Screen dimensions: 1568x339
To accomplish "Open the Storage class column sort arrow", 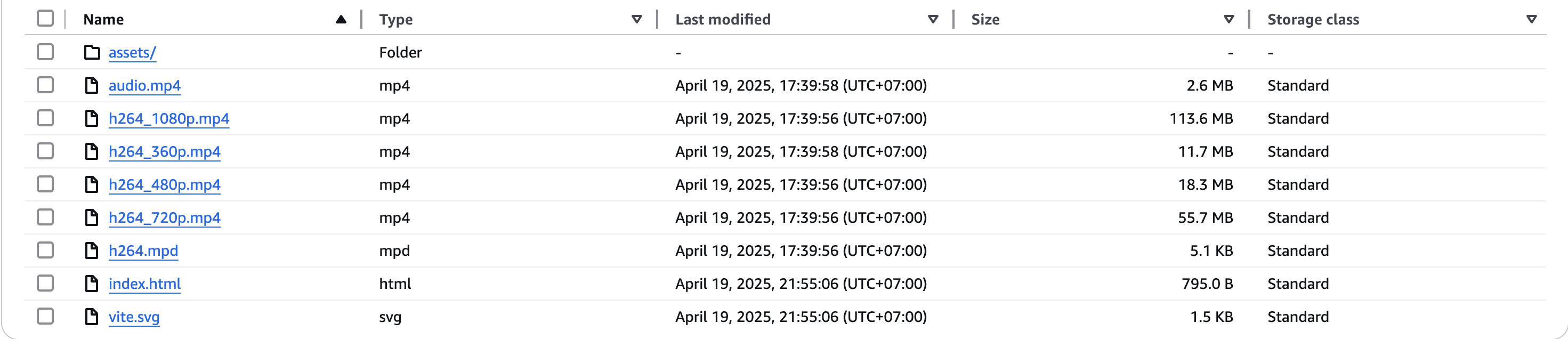I will tap(1531, 20).
